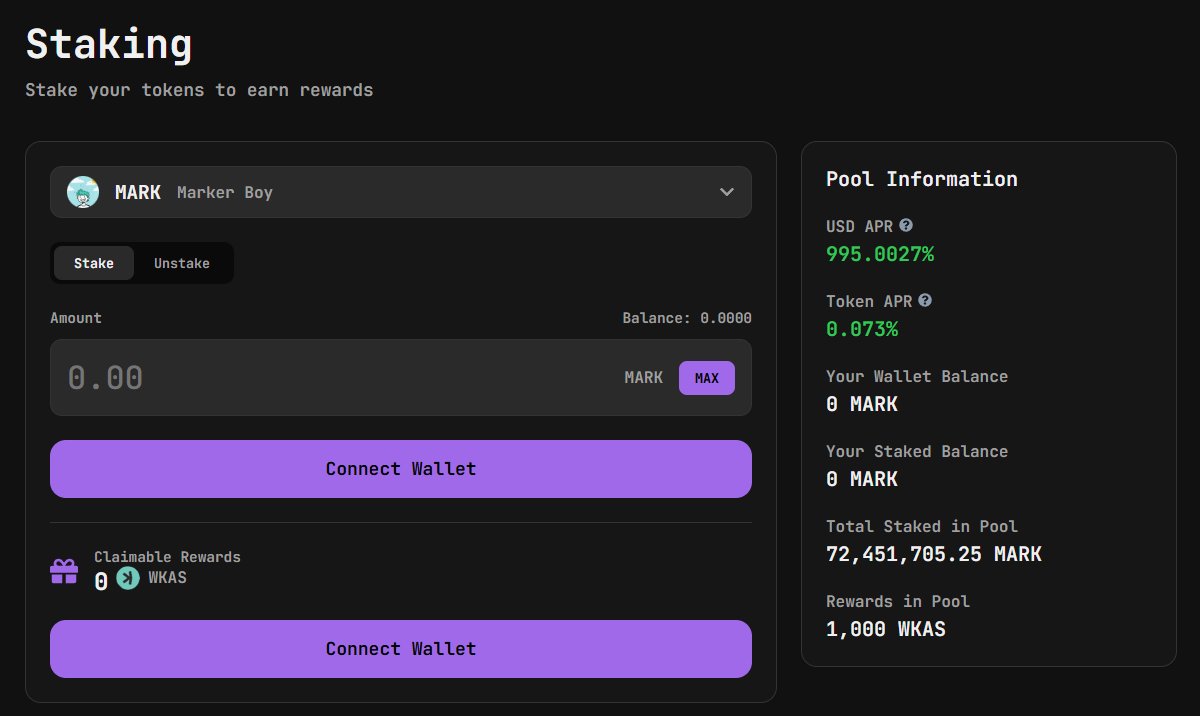The width and height of the screenshot is (1200, 716).
Task: Switch to the Unstake tab
Action: (x=182, y=263)
